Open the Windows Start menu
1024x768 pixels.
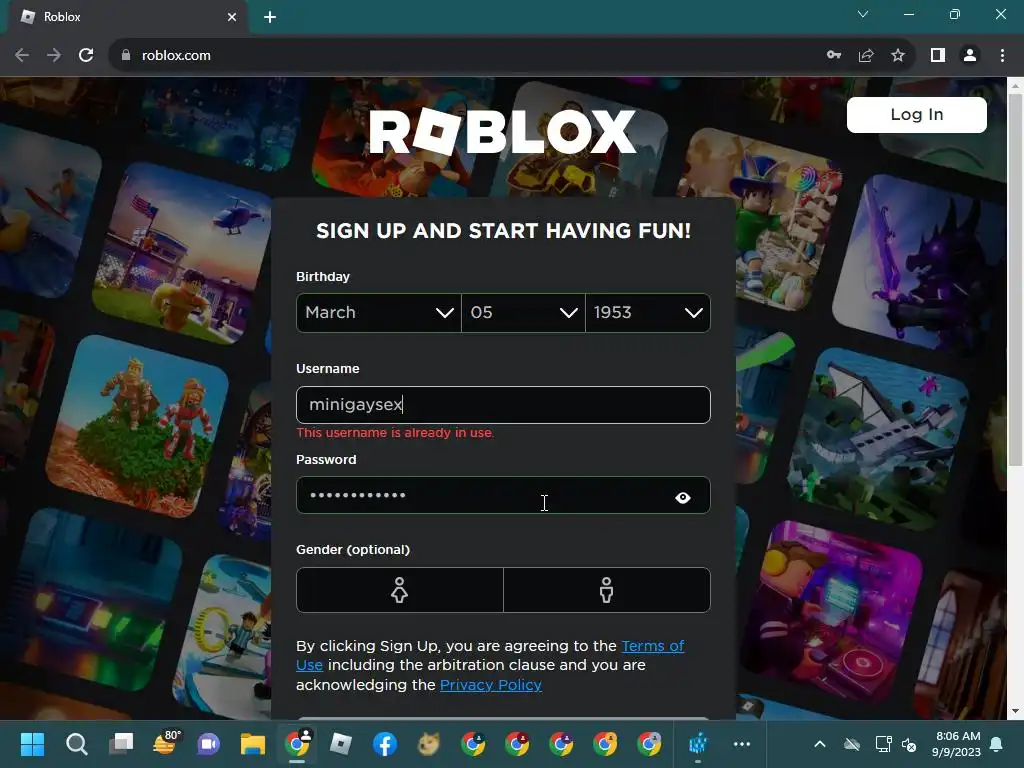point(32,744)
